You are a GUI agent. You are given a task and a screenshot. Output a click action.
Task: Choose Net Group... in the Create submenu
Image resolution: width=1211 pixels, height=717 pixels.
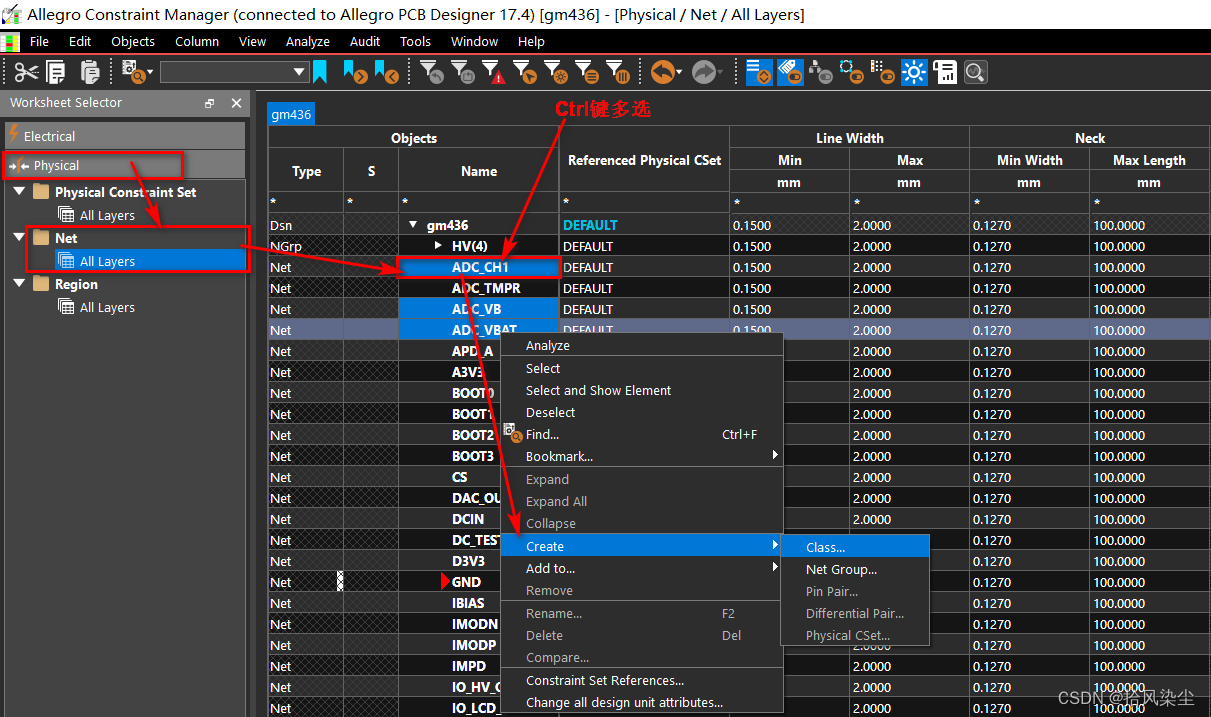pos(855,569)
